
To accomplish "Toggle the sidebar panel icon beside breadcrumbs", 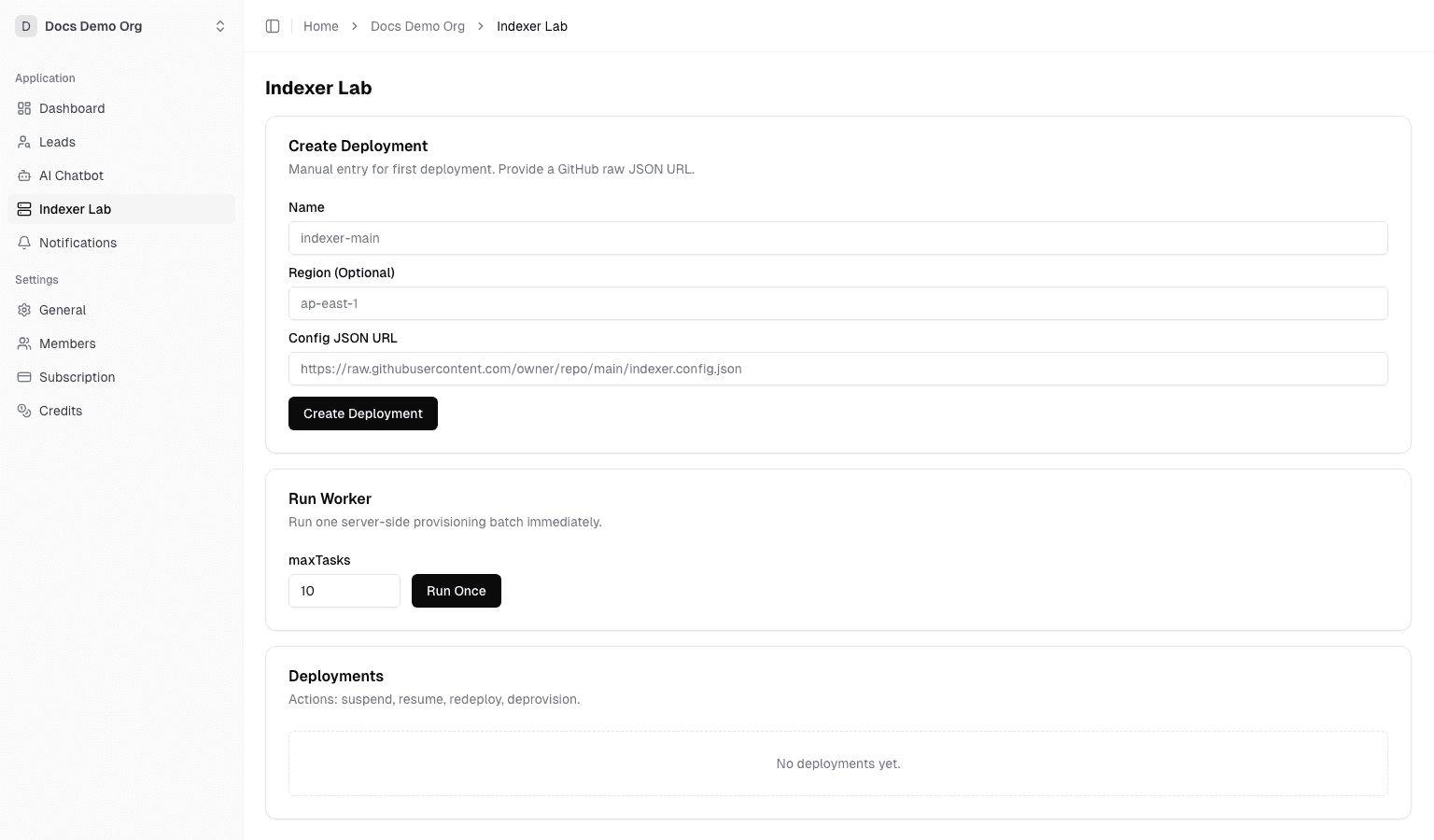I will click(x=273, y=26).
